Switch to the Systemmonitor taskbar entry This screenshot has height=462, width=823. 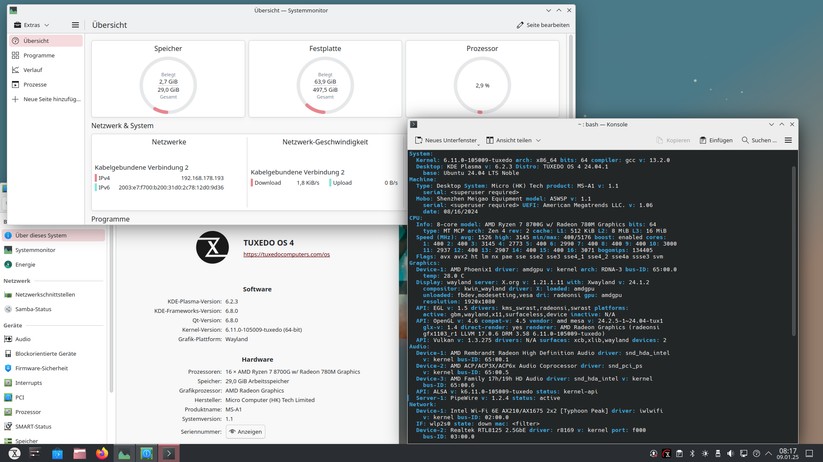(124, 454)
